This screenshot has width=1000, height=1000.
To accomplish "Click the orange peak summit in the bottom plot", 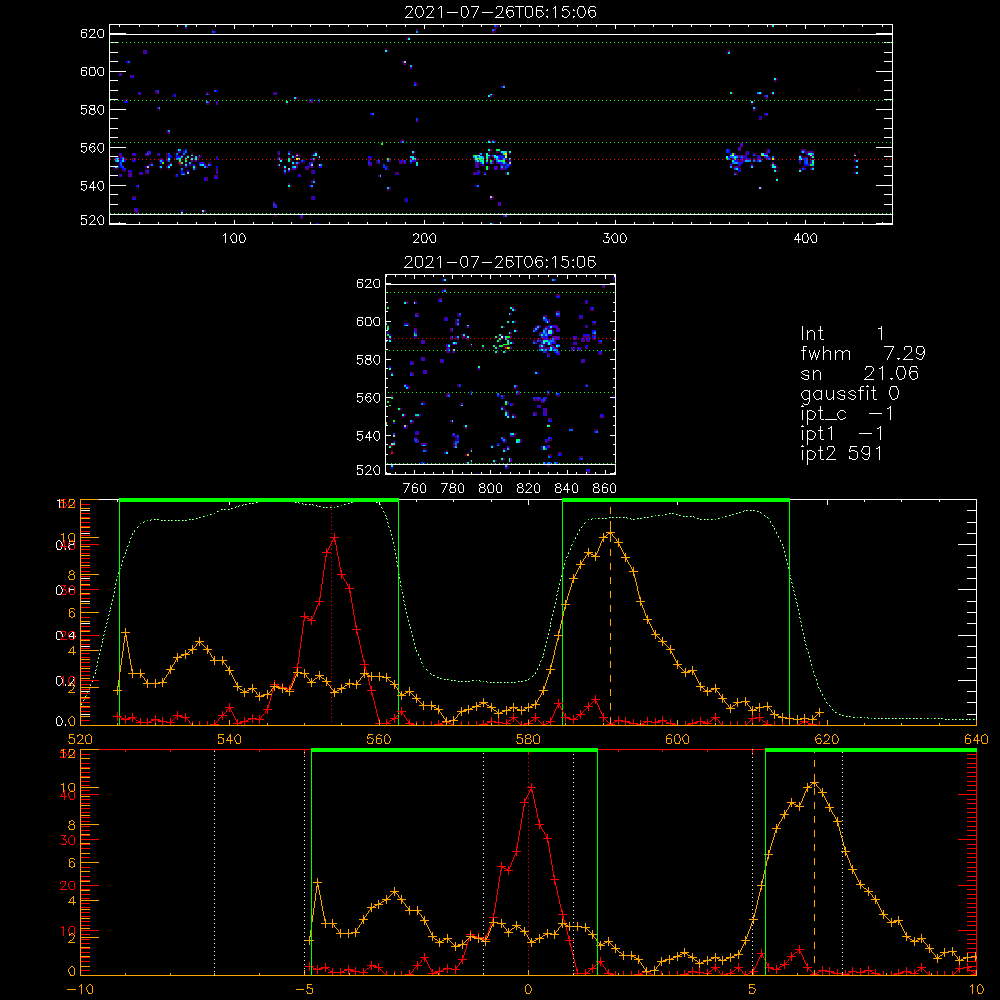I will pos(814,783).
